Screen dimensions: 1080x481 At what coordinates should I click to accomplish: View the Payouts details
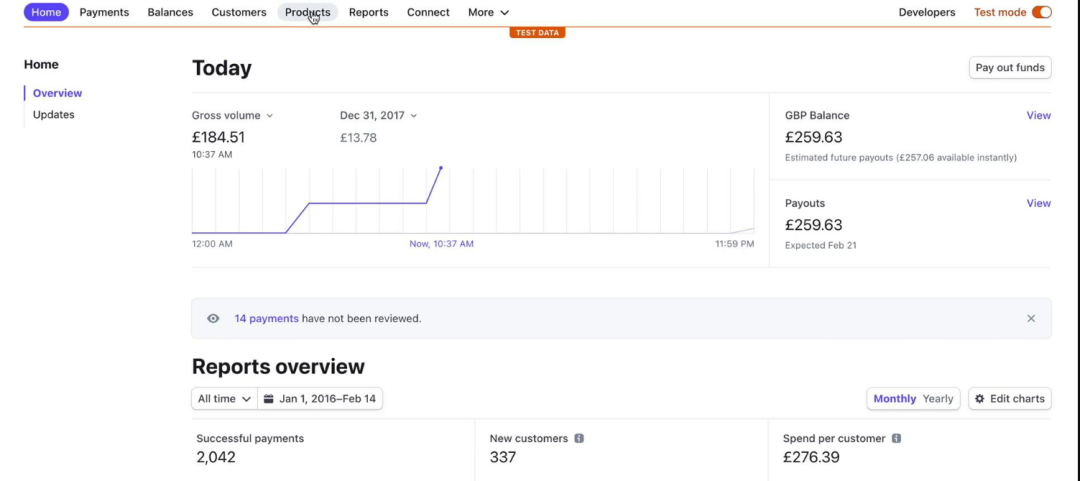pyautogui.click(x=1038, y=203)
